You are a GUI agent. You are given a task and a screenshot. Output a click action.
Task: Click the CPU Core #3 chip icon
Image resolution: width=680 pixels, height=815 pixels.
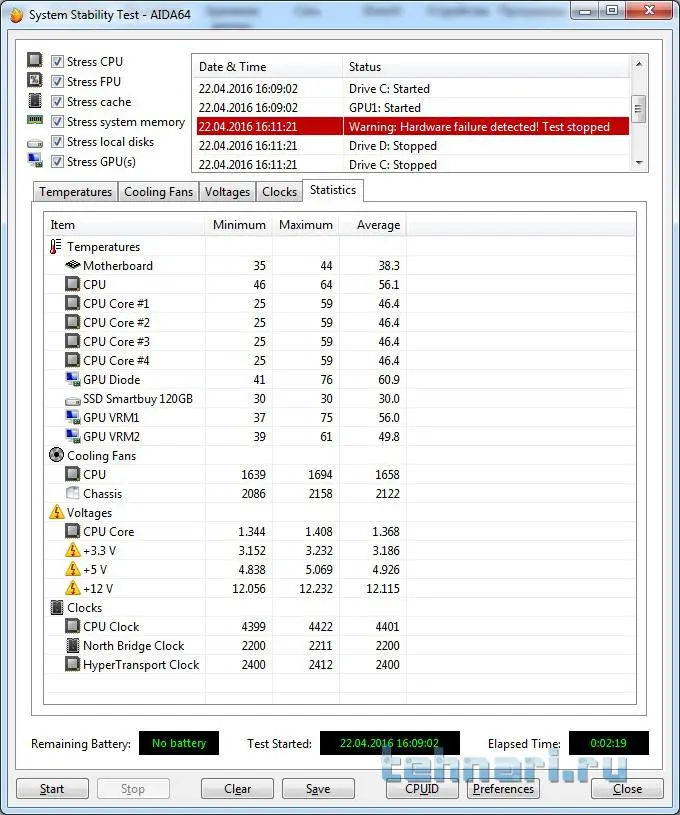pyautogui.click(x=72, y=341)
